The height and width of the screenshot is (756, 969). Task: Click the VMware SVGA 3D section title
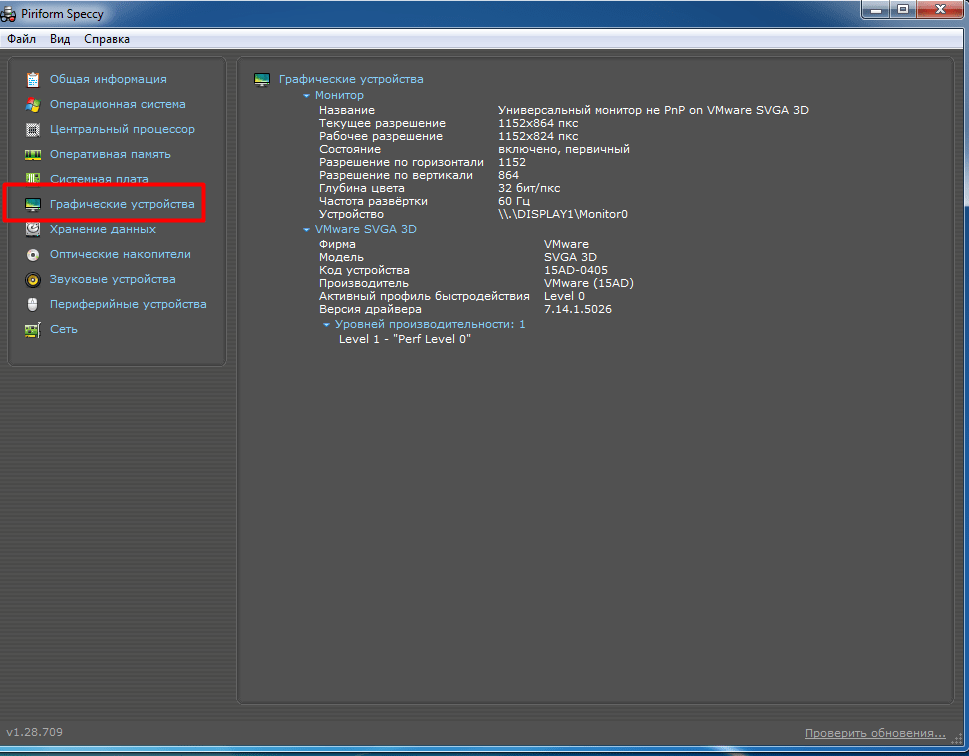(x=366, y=229)
